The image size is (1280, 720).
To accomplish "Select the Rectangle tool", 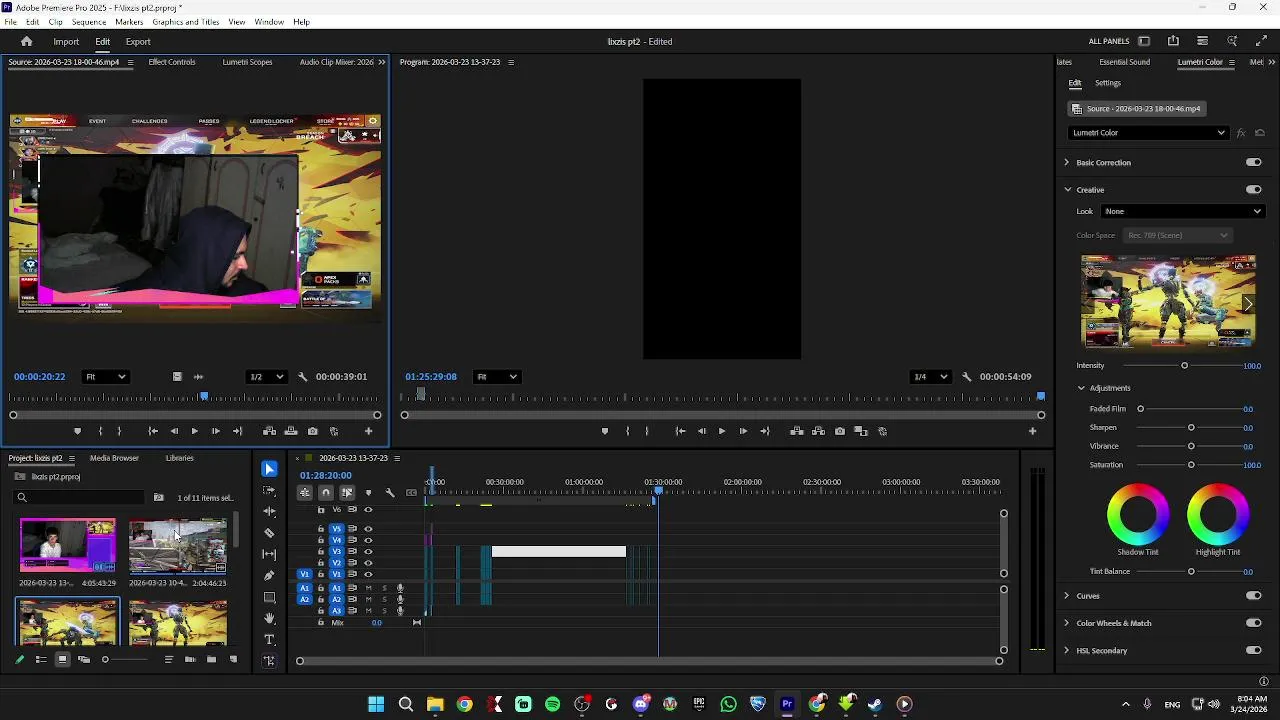I will tap(269, 597).
